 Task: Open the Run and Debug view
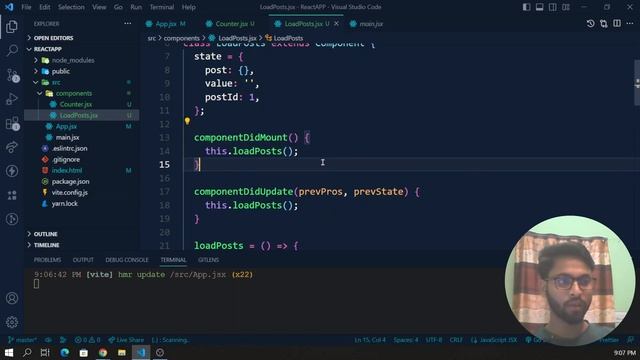tap(12, 99)
